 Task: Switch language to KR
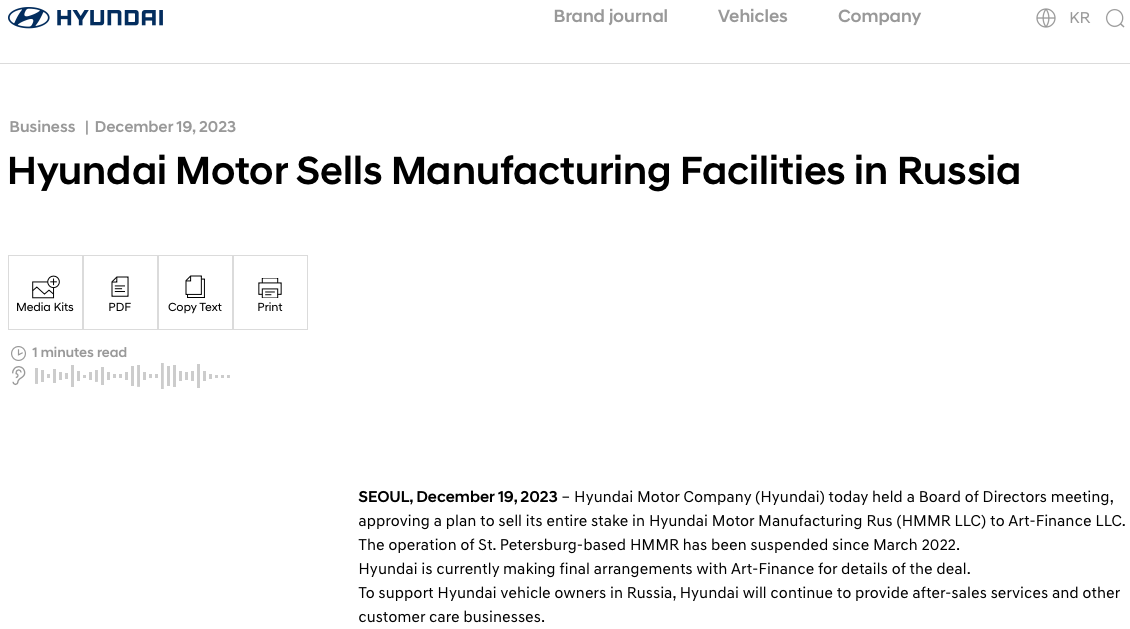click(1080, 18)
